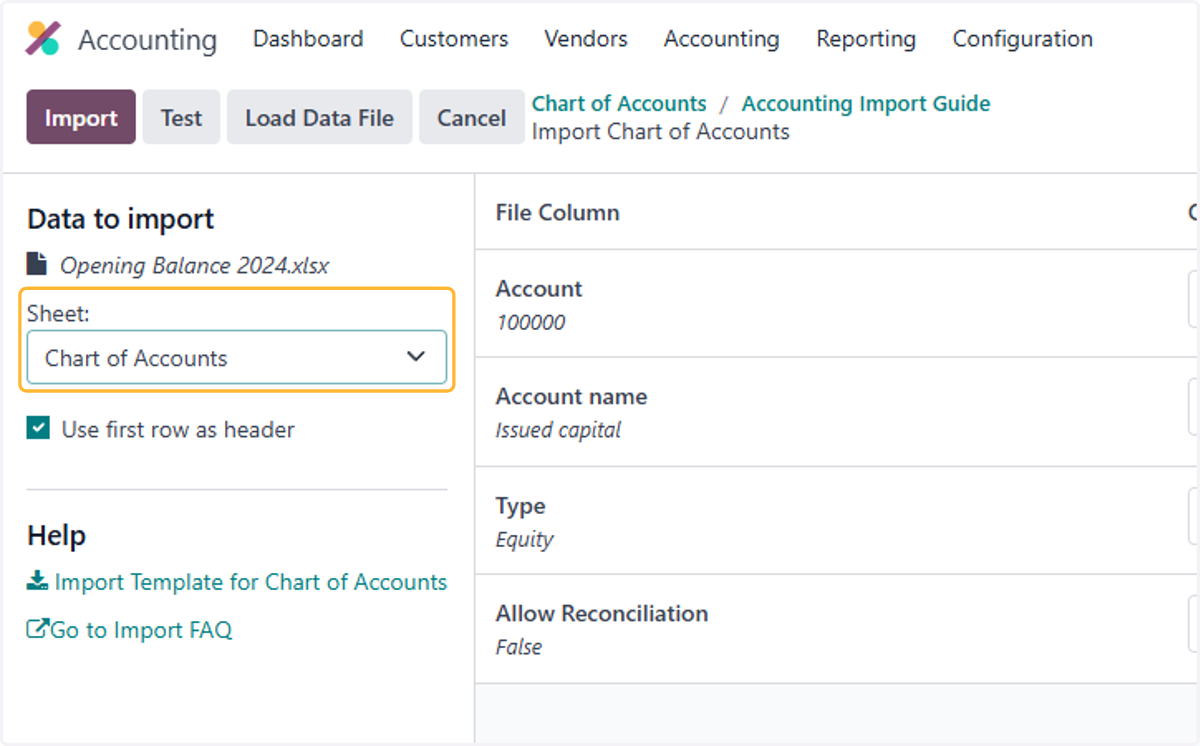
Task: Click the Sheet dropdown chevron arrow
Action: [416, 357]
